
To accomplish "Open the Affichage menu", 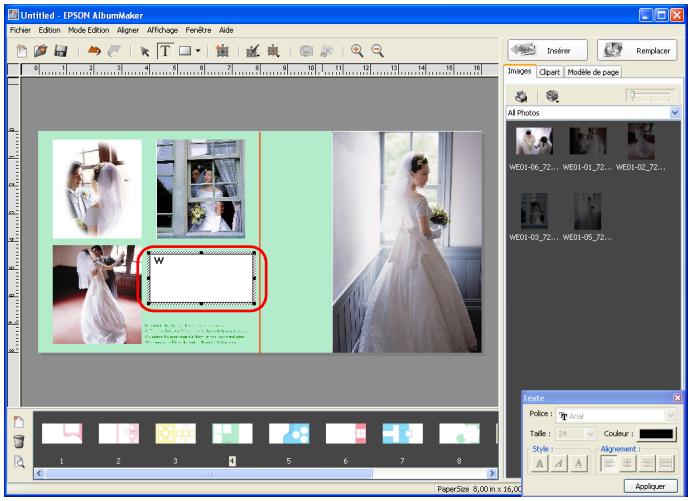I will tap(162, 30).
